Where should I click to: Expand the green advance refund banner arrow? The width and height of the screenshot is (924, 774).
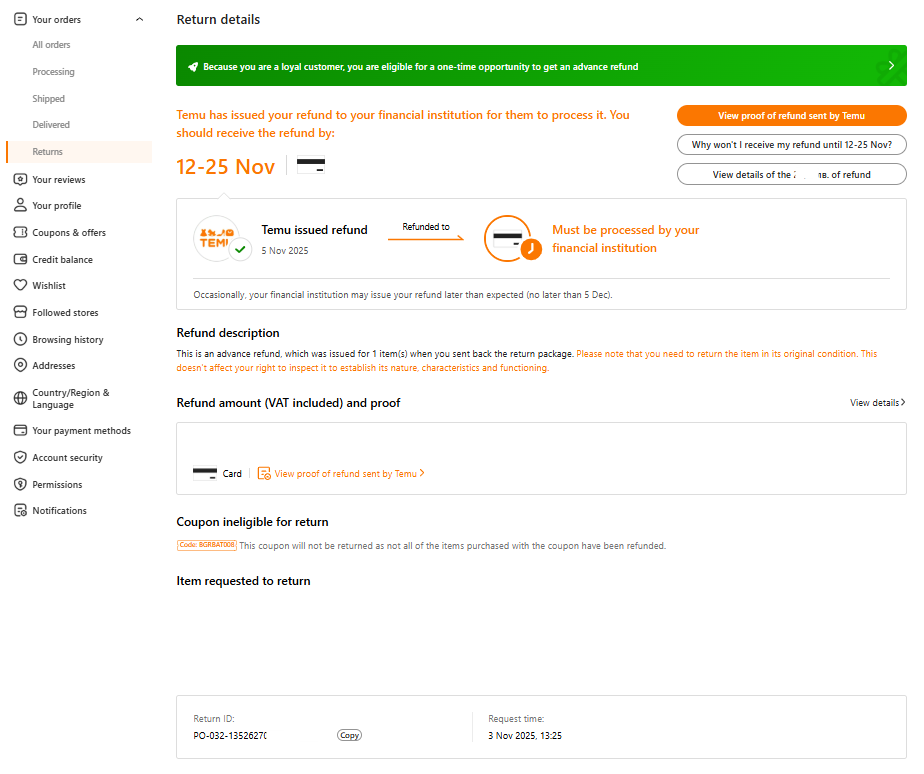[890, 66]
